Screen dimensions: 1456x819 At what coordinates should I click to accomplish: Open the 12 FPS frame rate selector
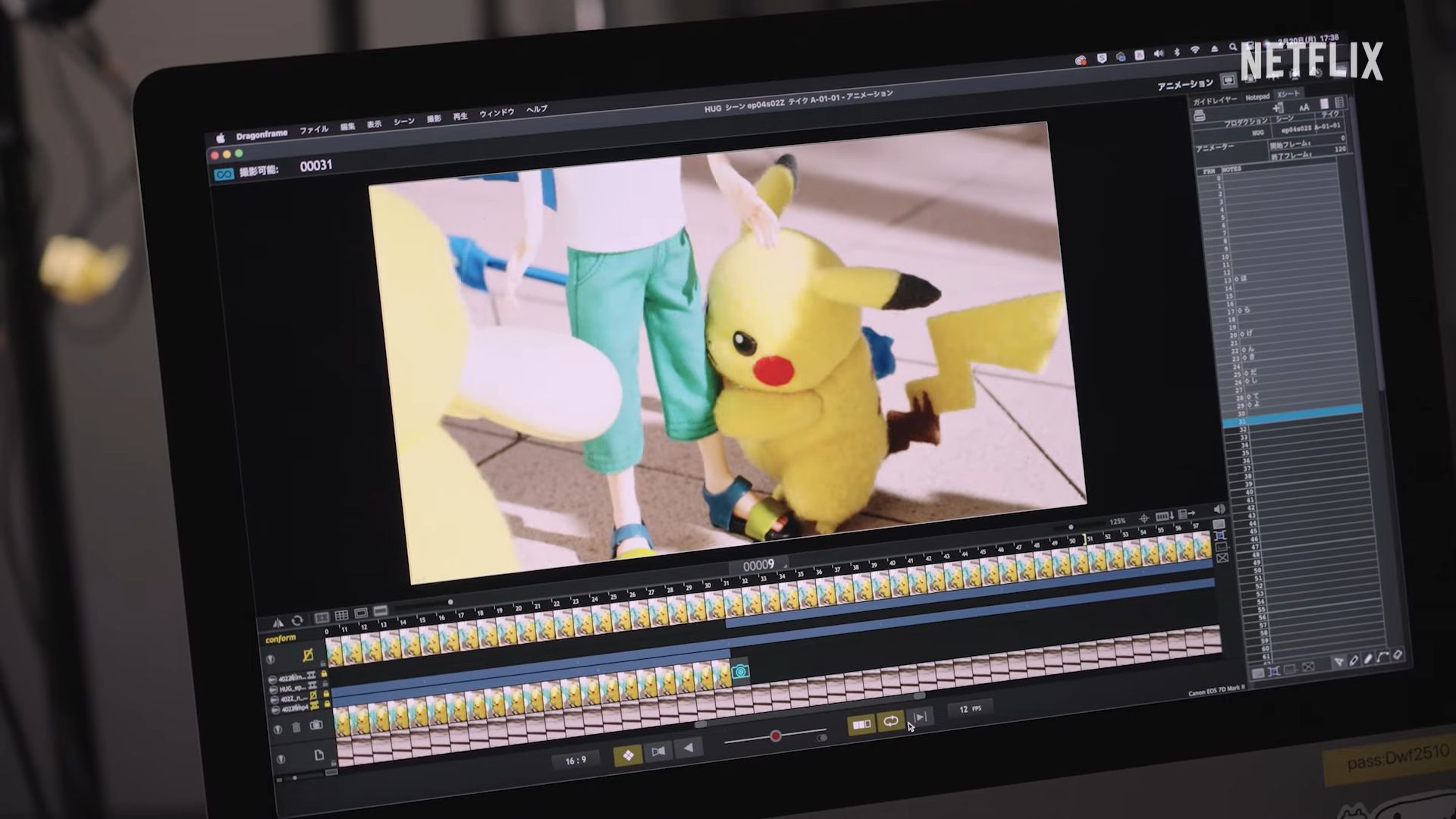coord(970,710)
